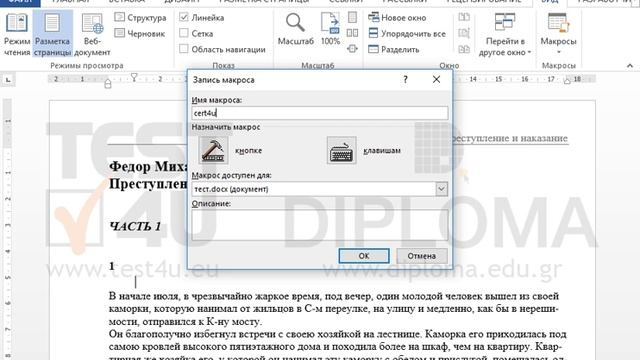Enable the Сетка gridlines checkbox
This screenshot has width=640, height=360.
[x=184, y=33]
